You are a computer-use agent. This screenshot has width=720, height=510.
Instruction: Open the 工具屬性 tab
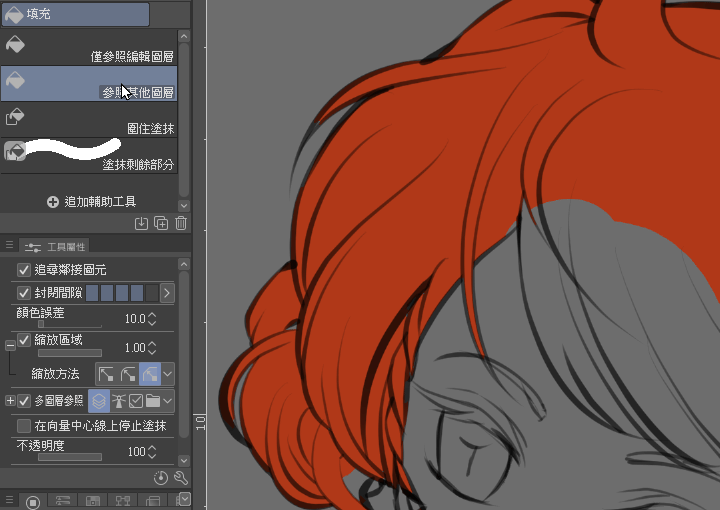tap(55, 247)
